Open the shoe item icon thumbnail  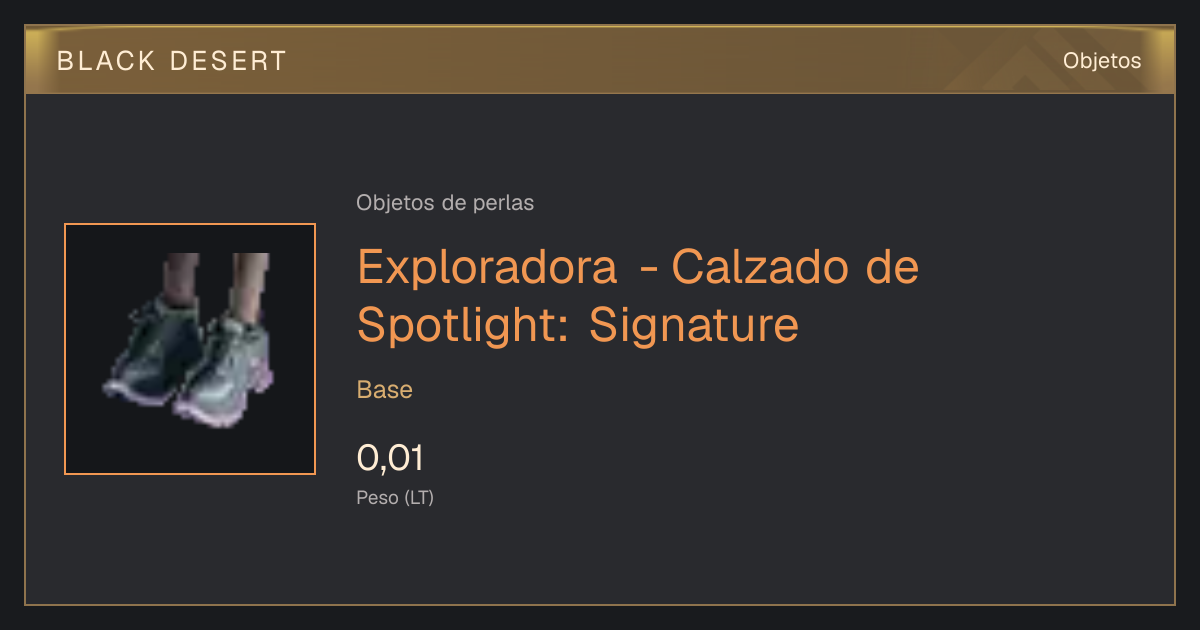click(x=190, y=349)
